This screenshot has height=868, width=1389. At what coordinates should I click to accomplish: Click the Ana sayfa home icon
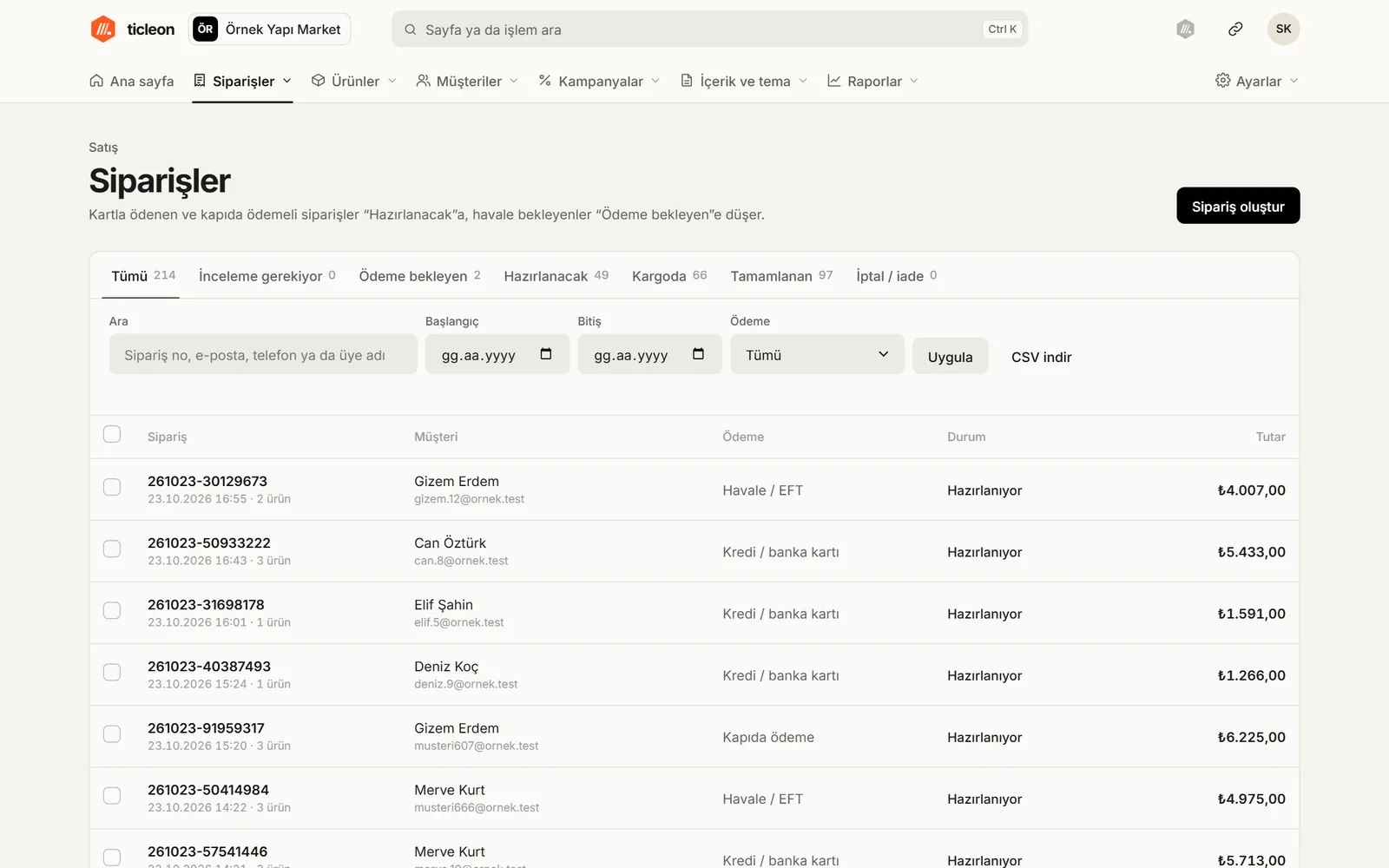pyautogui.click(x=96, y=81)
